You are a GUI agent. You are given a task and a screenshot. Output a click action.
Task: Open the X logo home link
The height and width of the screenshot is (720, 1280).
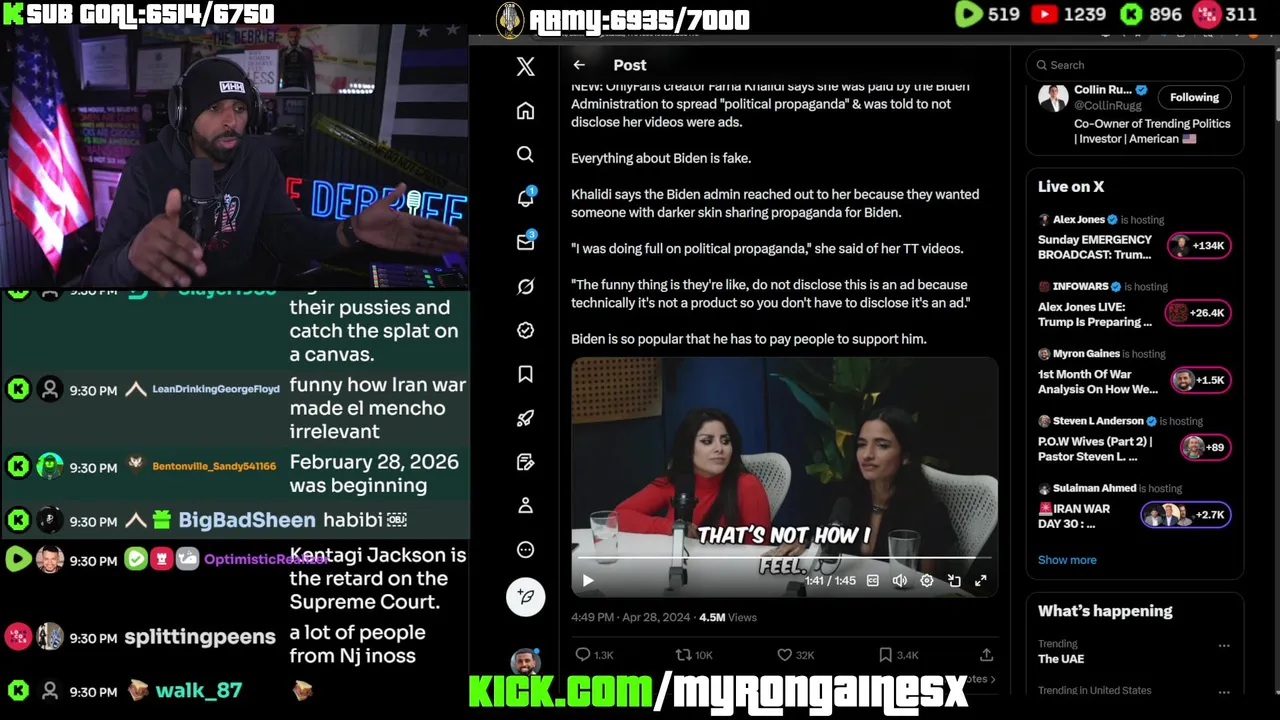coord(525,66)
